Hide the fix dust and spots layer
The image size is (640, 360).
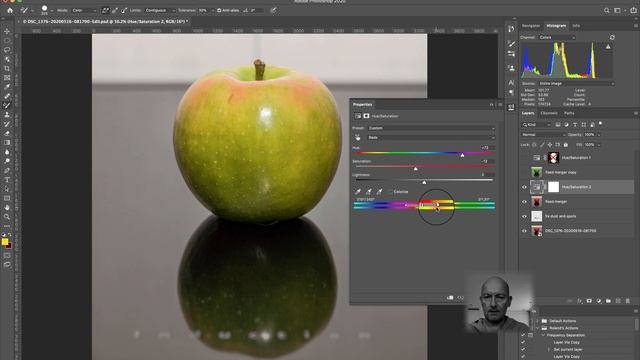coord(524,216)
